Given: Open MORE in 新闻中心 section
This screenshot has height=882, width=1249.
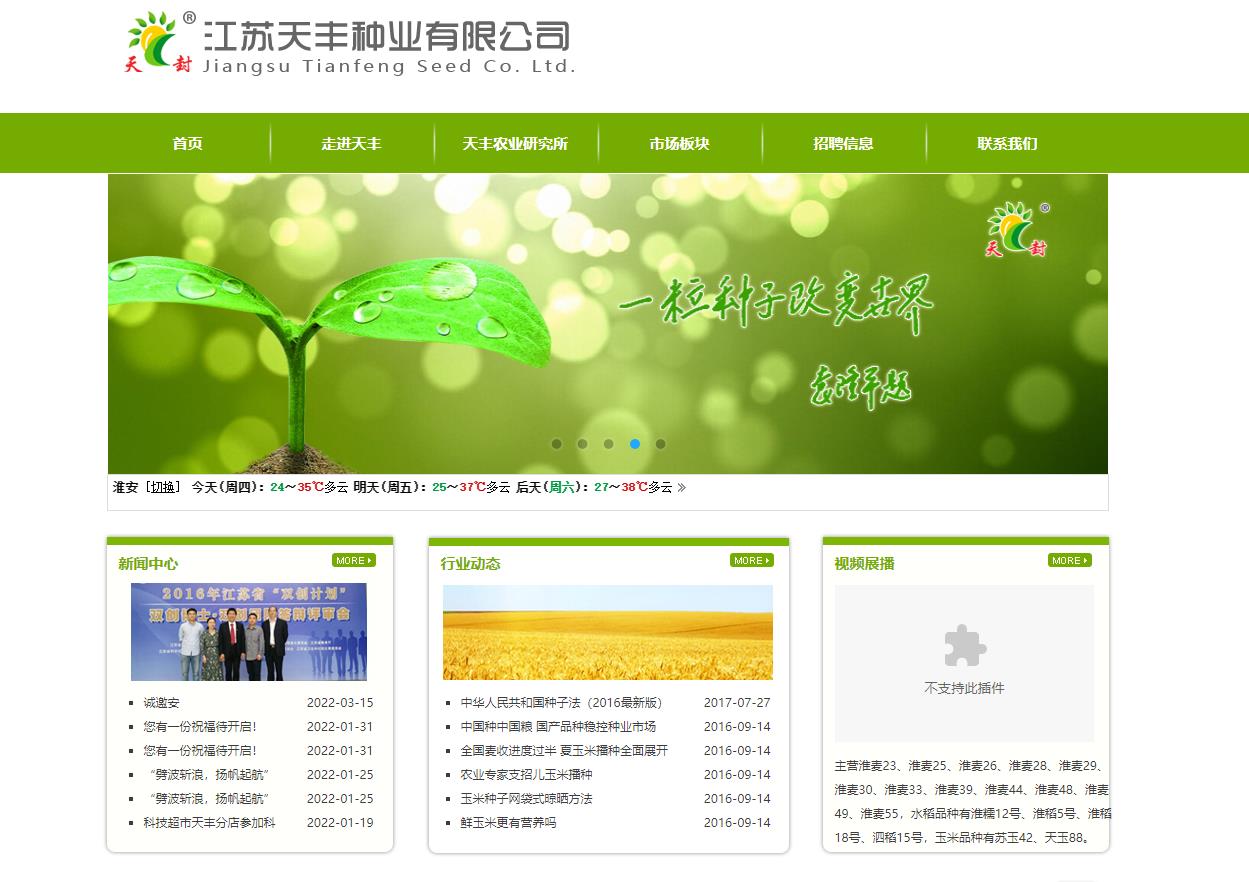Looking at the screenshot, I should (x=353, y=560).
